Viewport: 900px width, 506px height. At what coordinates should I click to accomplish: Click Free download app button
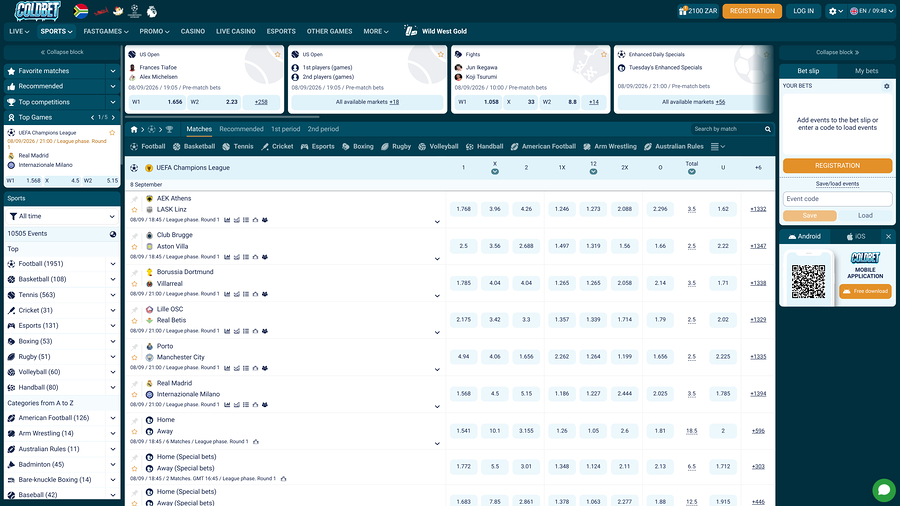point(865,291)
